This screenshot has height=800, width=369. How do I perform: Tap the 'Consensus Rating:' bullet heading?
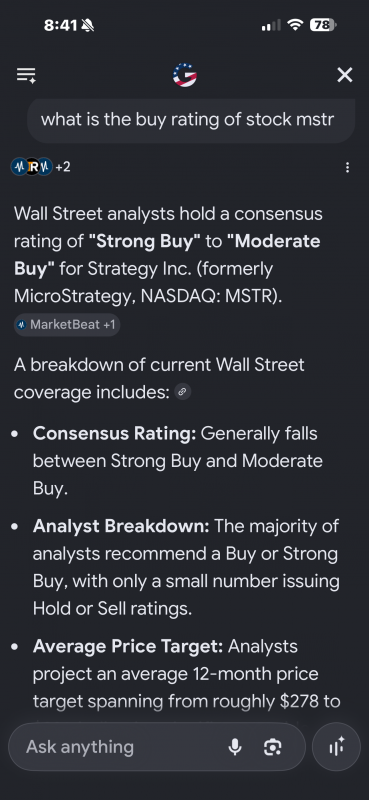(x=114, y=434)
